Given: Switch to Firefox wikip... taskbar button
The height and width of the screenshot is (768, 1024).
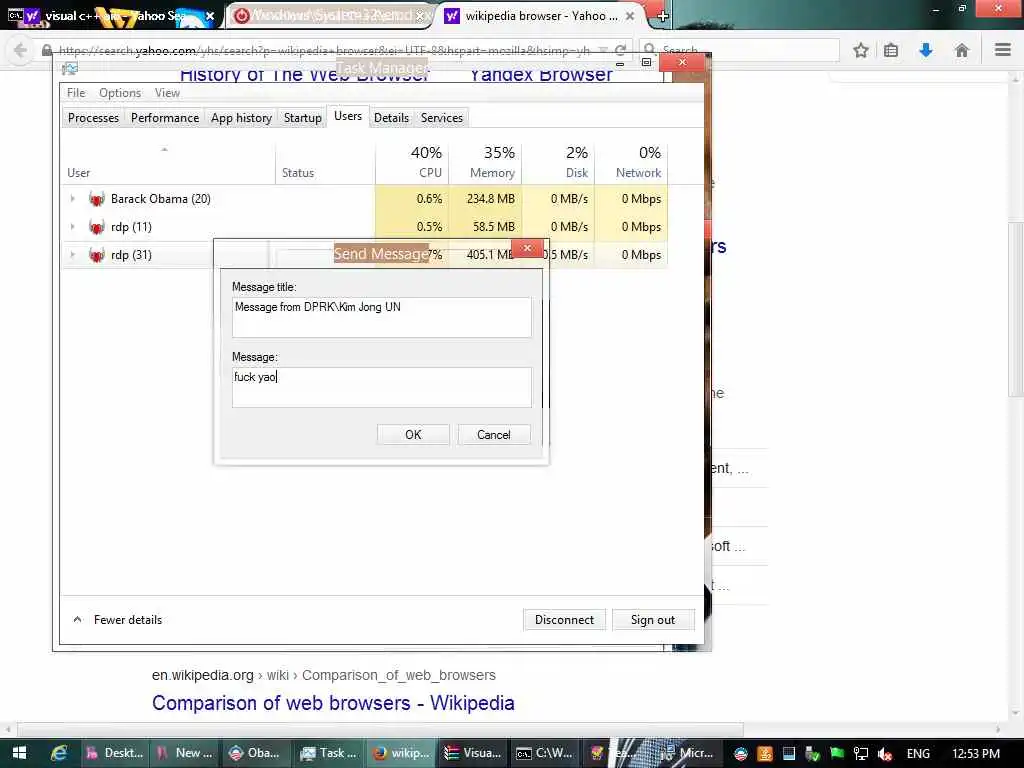Looking at the screenshot, I should (401, 753).
